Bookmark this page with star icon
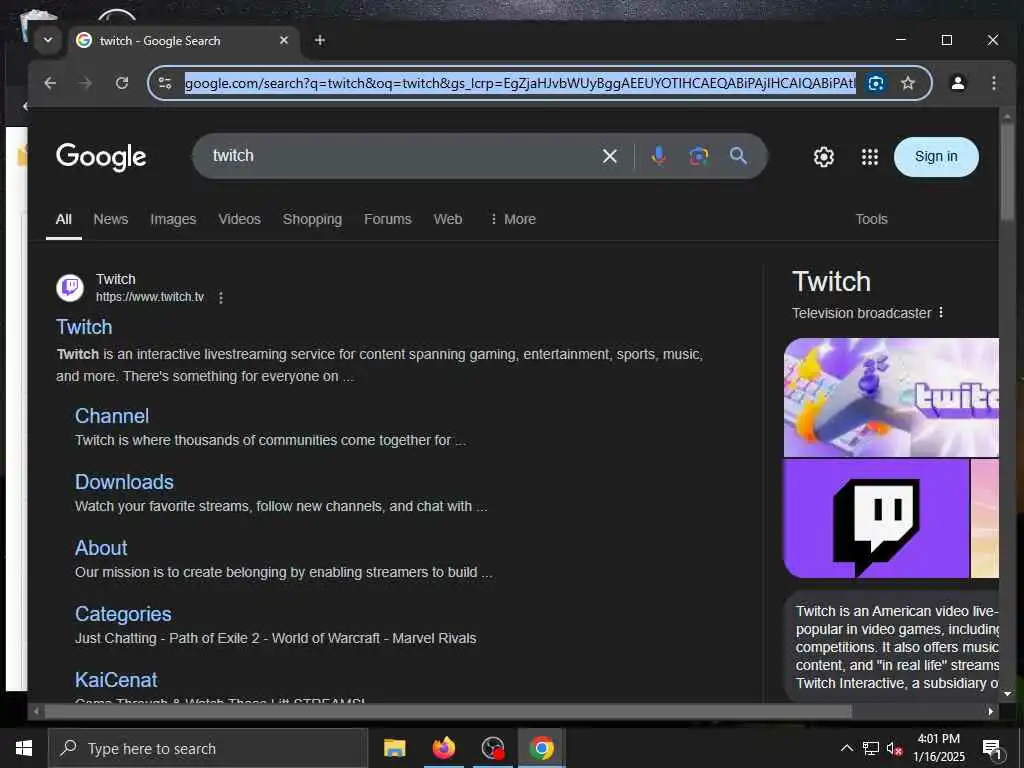This screenshot has height=768, width=1024. point(908,83)
